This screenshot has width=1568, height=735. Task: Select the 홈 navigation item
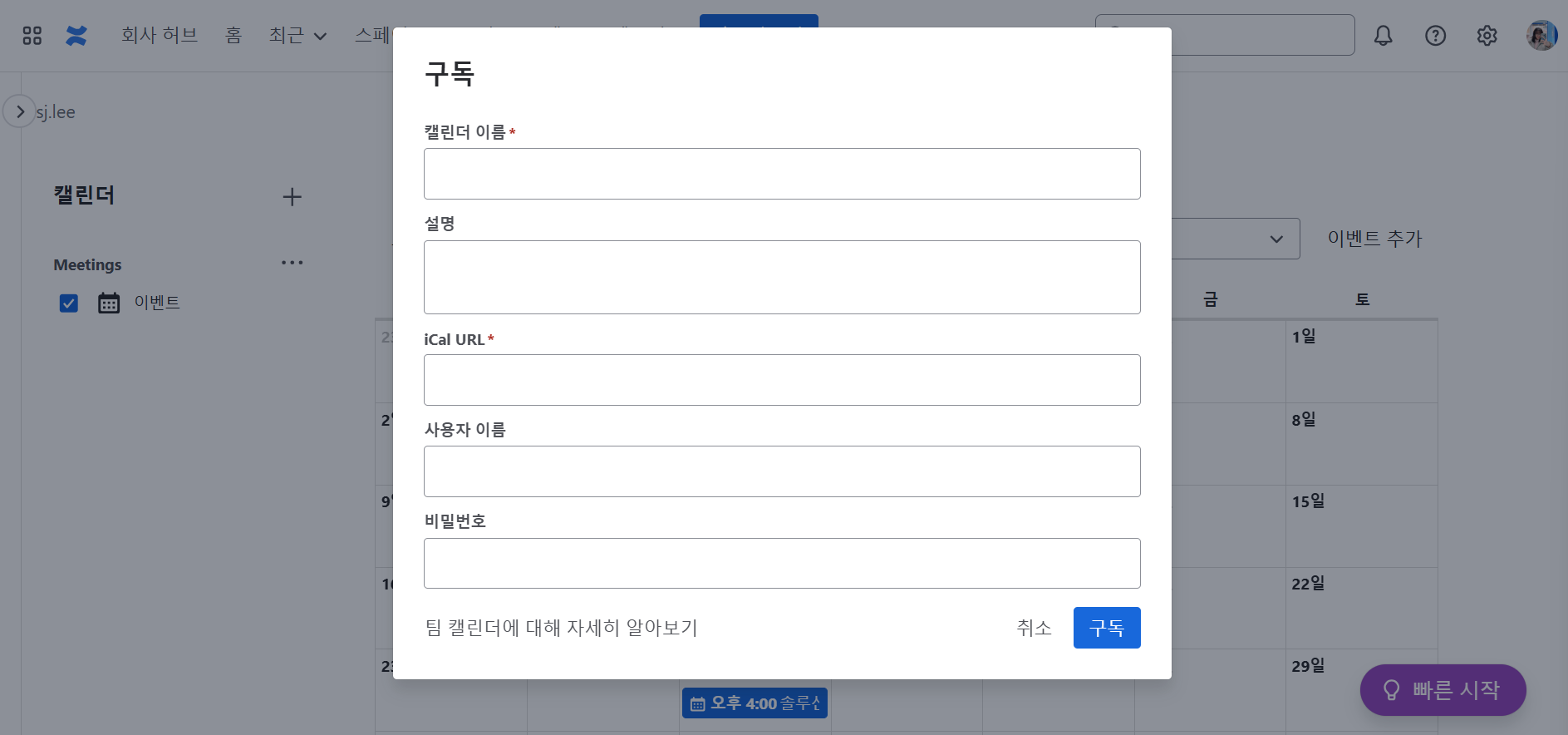click(x=233, y=36)
